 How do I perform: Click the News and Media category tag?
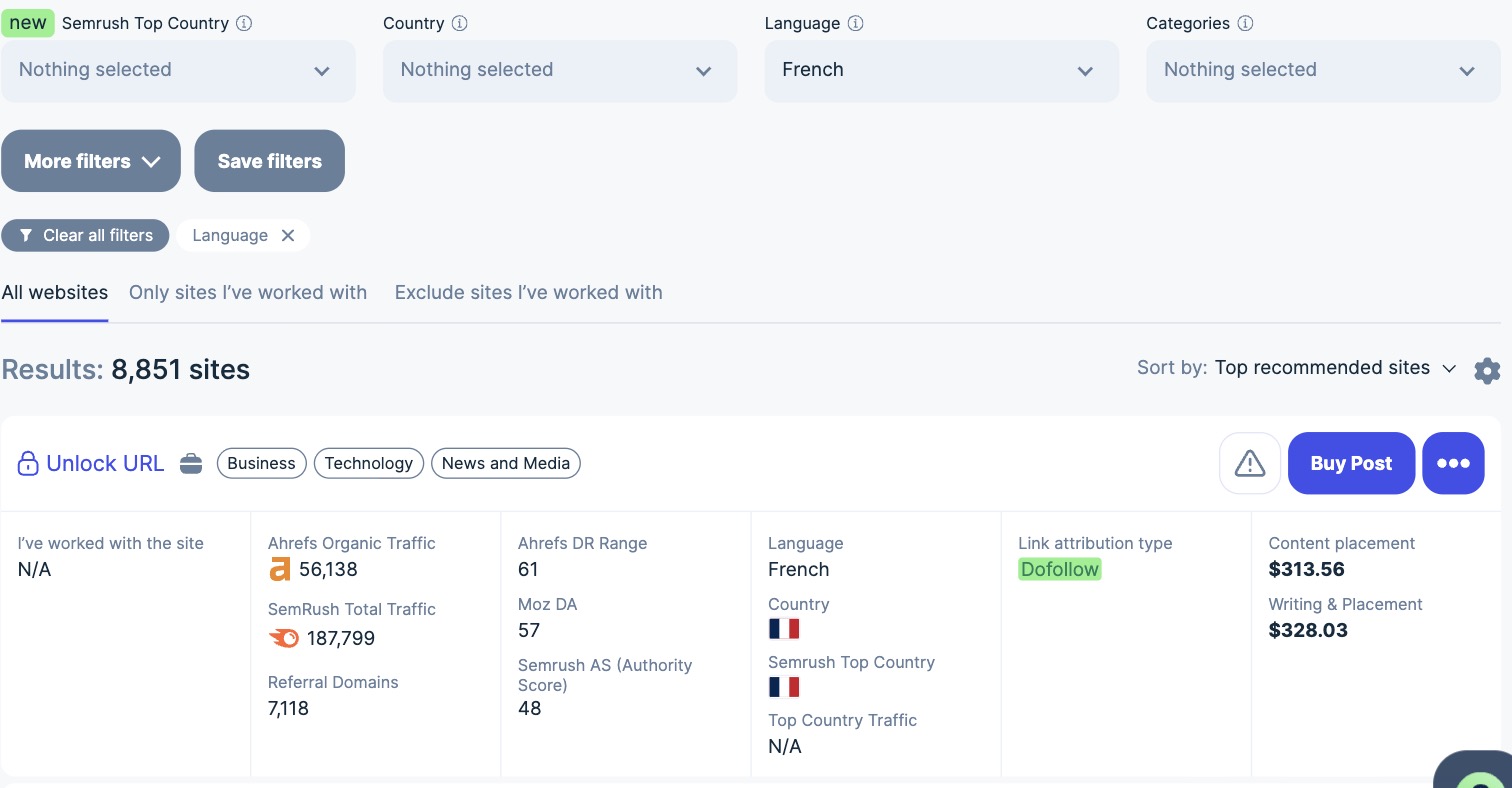[506, 463]
